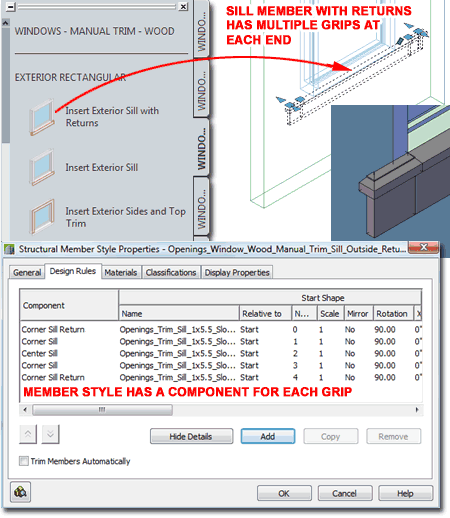
Task: Select the Center Sill component row
Action: click(221, 353)
